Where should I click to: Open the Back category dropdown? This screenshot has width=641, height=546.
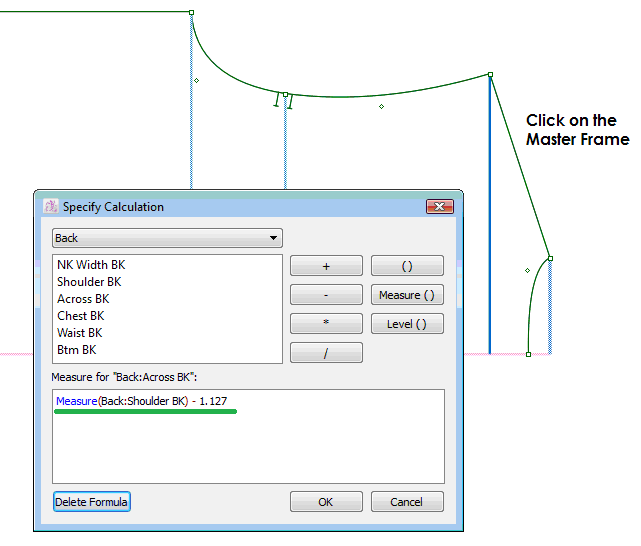click(x=167, y=238)
